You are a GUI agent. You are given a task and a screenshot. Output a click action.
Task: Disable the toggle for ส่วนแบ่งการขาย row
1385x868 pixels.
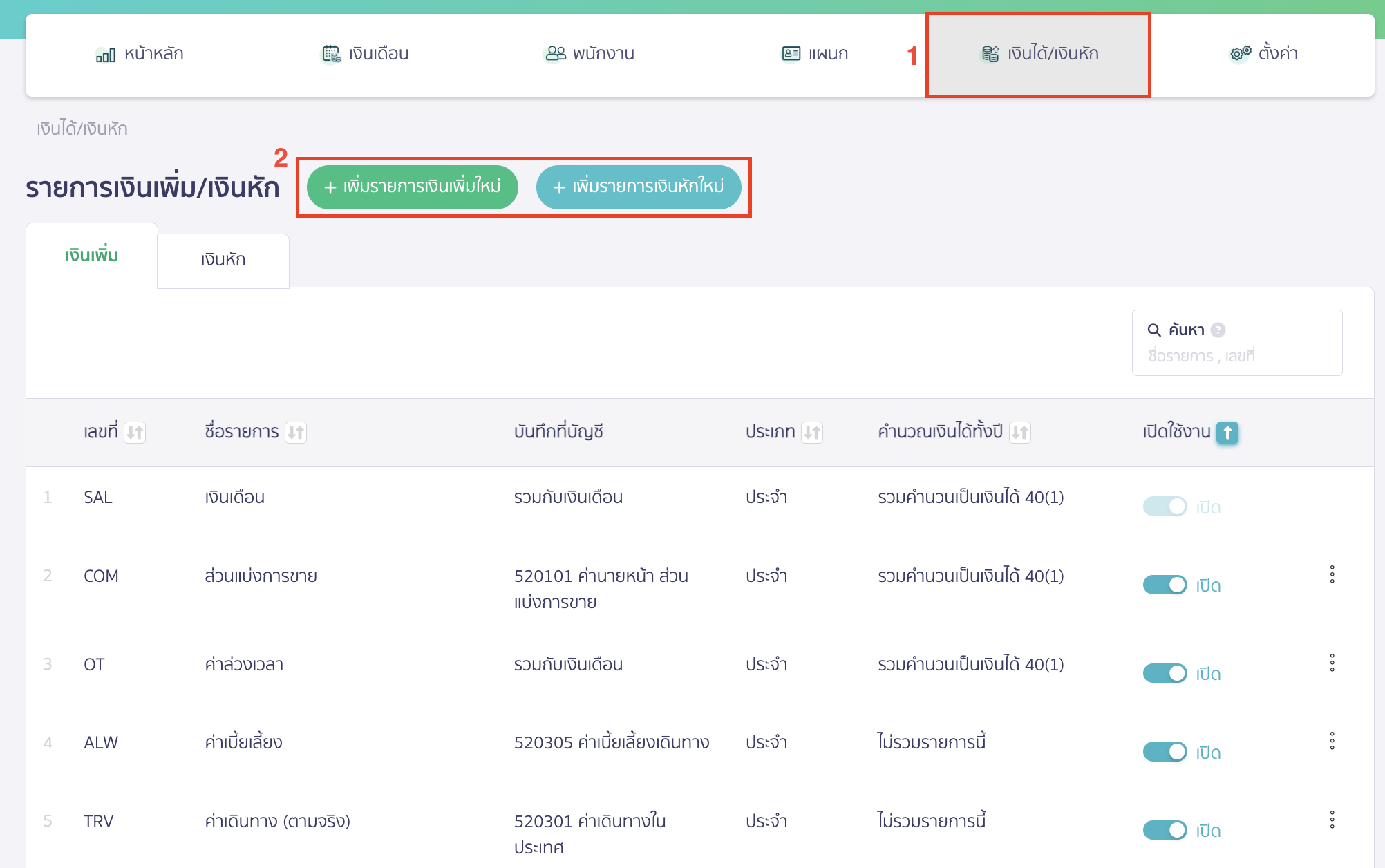[x=1165, y=584]
